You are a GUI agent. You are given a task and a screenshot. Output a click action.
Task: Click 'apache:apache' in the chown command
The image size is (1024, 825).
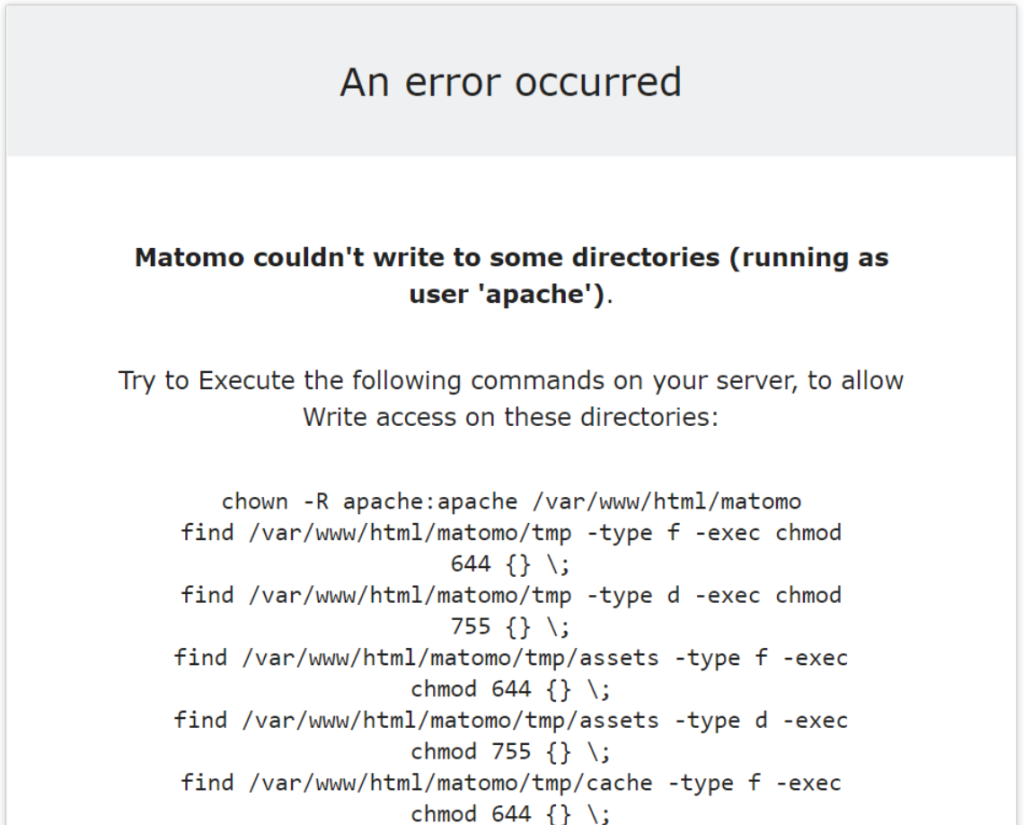tap(430, 502)
